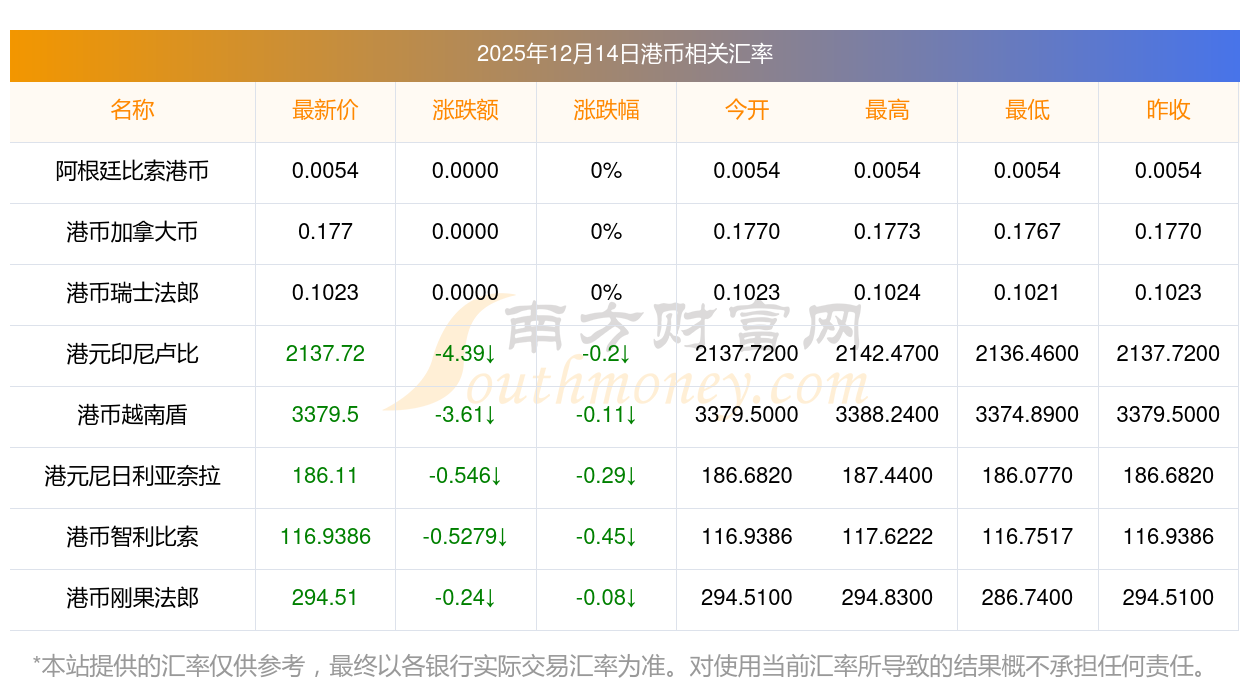
Task: Click change amount -0.24↓
Action: pos(465,598)
